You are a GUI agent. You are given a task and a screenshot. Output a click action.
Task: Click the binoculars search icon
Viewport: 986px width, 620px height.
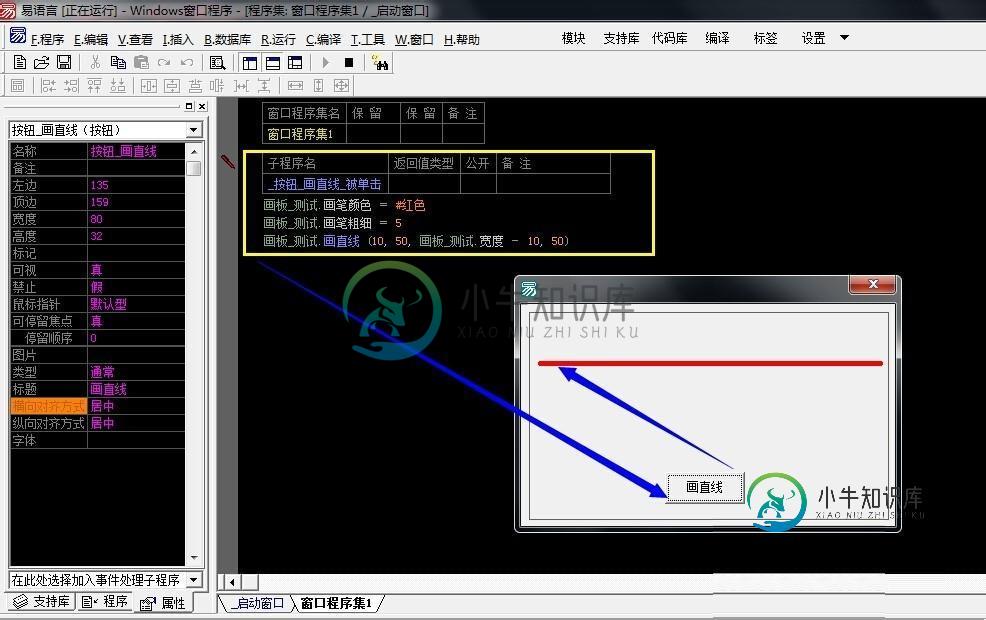click(x=380, y=63)
